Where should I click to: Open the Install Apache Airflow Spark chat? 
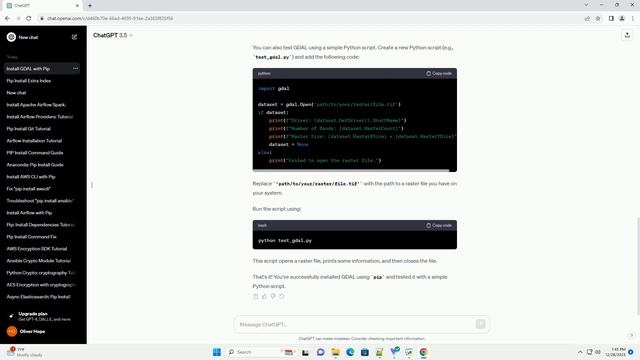(42, 105)
